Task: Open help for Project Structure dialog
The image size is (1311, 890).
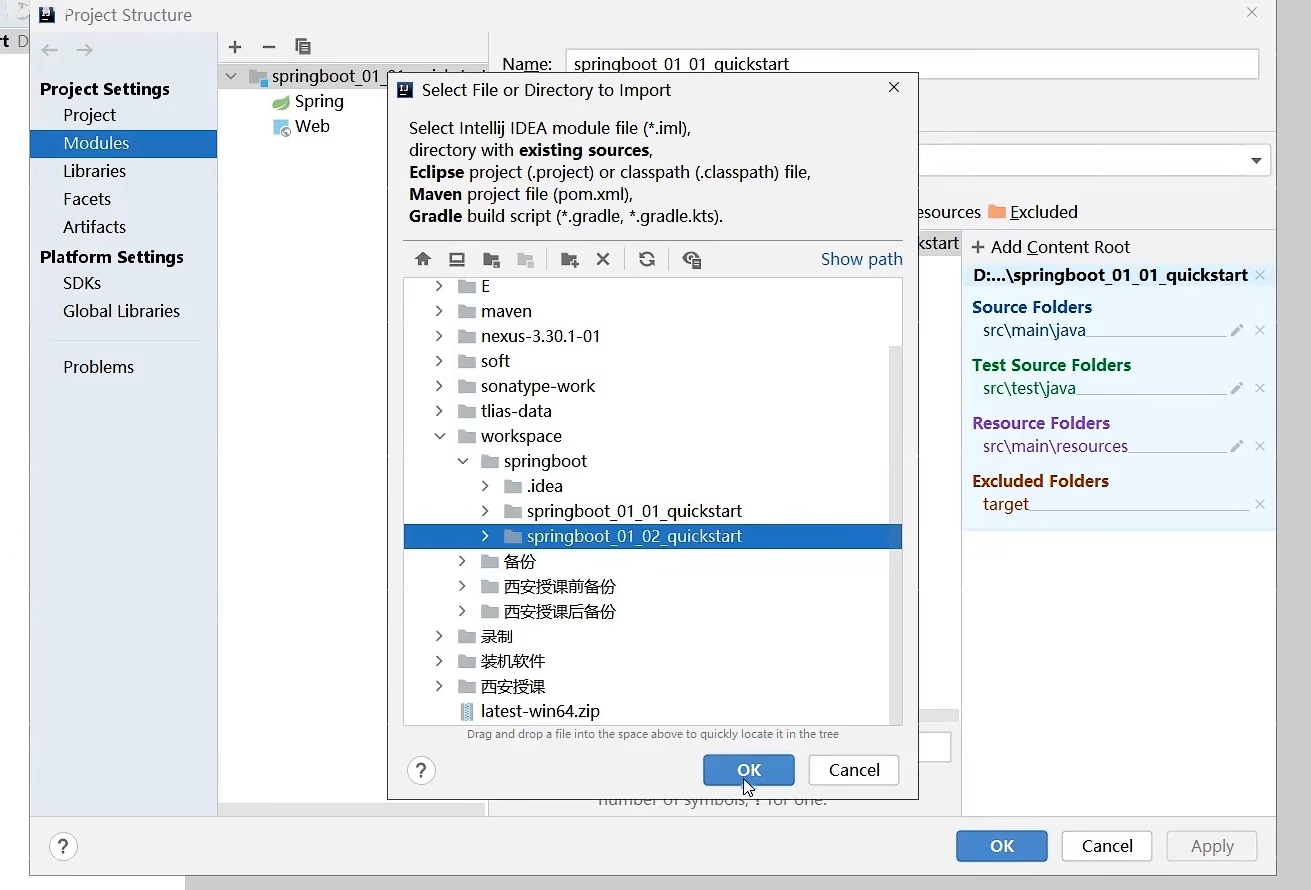Action: point(63,846)
